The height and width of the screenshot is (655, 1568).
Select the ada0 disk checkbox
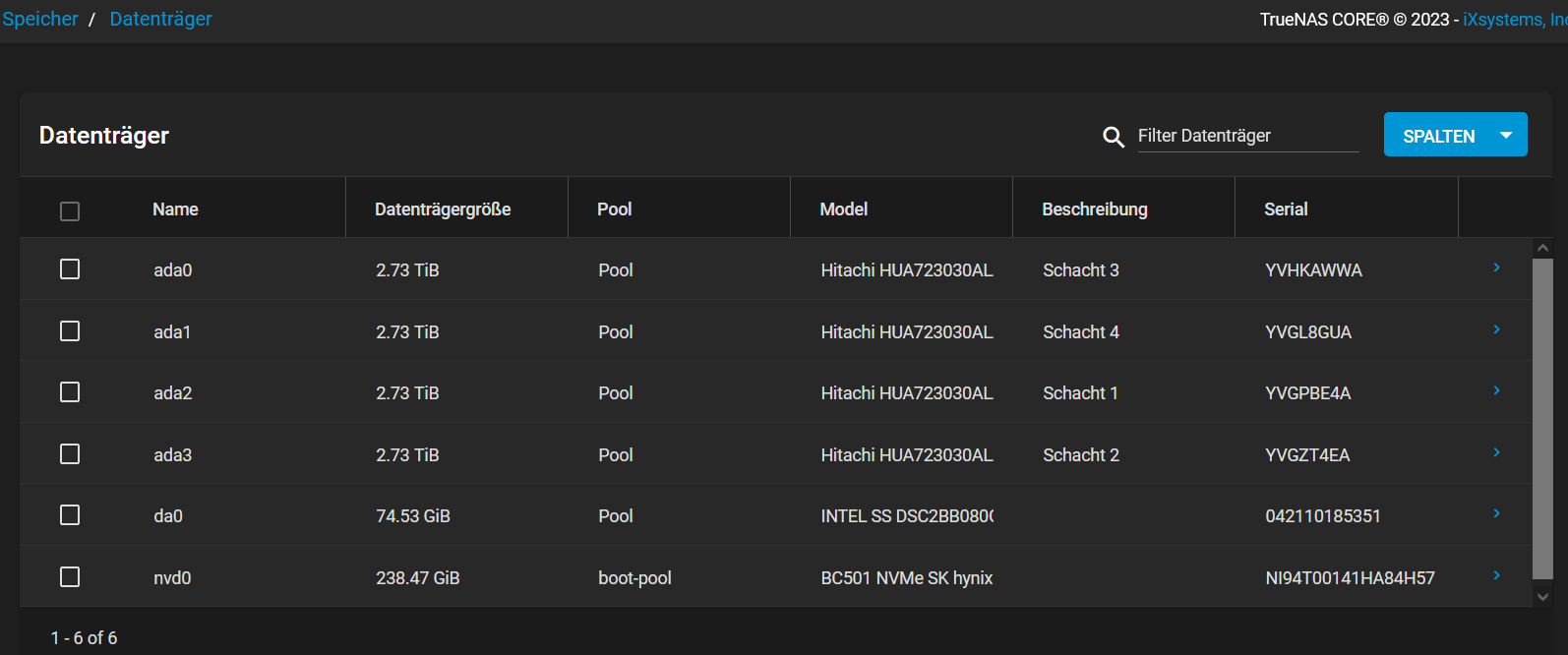[70, 269]
